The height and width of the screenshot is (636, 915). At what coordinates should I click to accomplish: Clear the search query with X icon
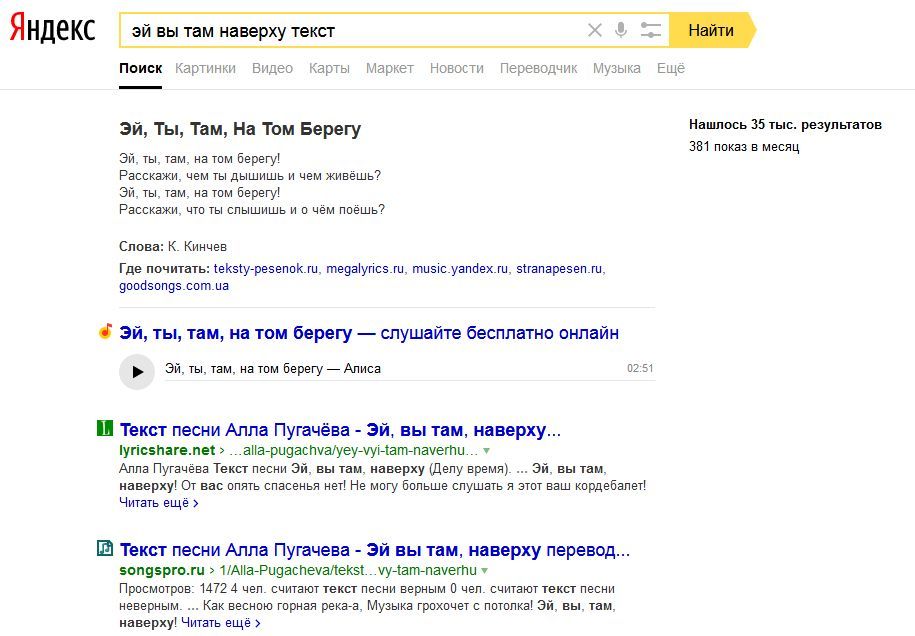tap(595, 30)
